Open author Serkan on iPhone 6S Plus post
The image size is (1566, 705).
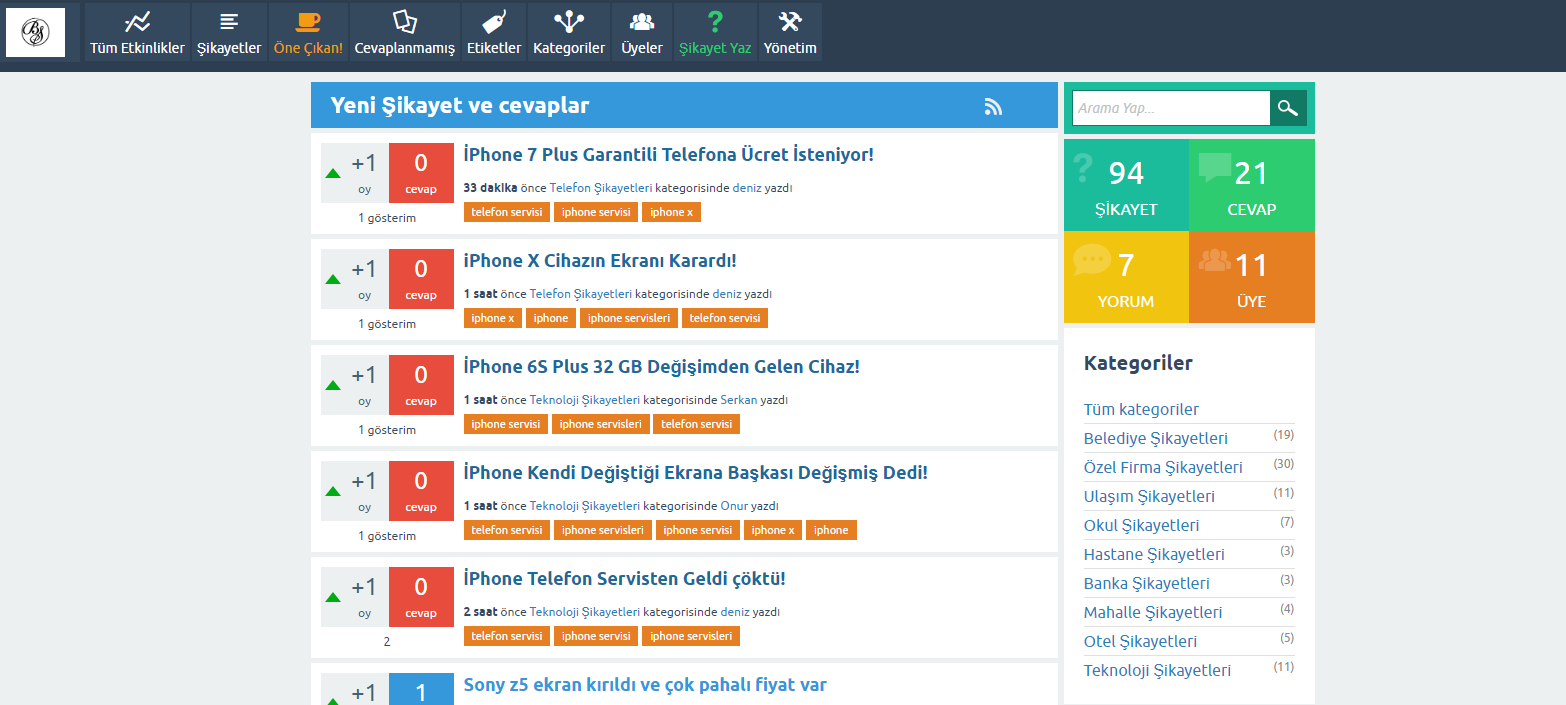coord(739,400)
